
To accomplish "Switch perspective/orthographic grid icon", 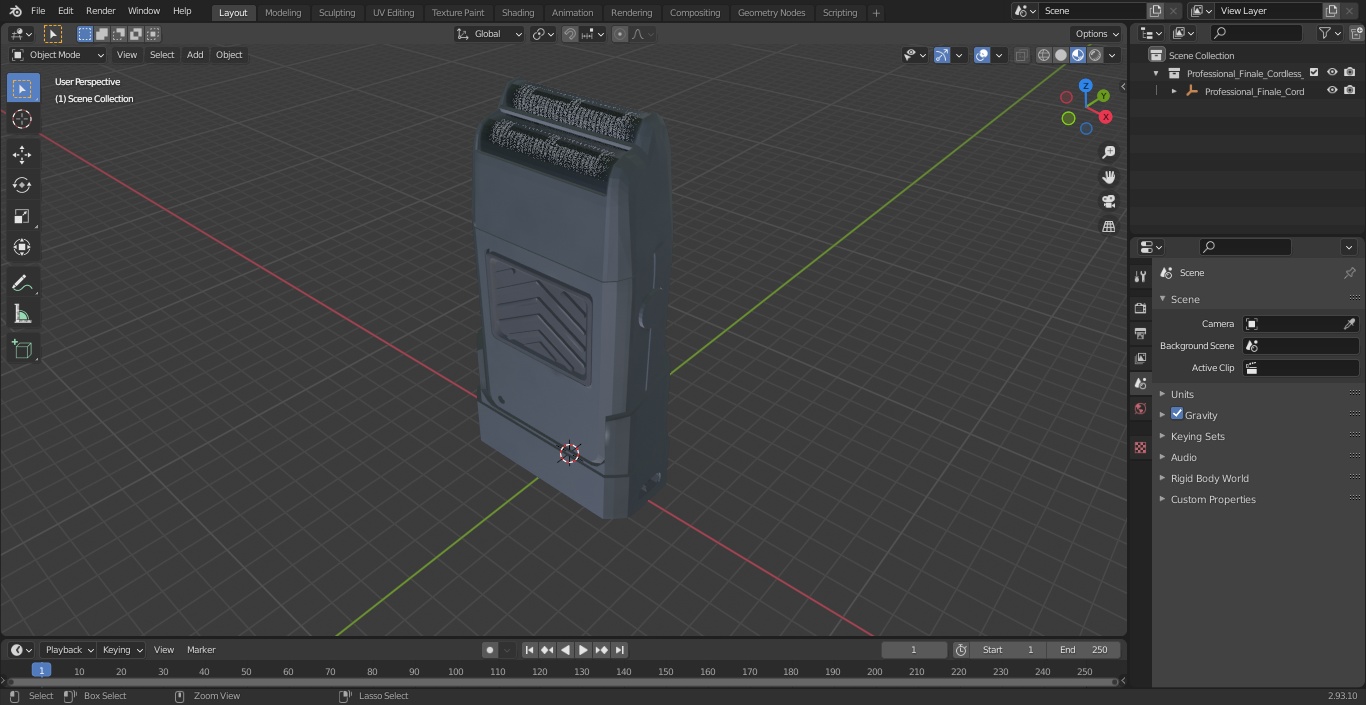I will [1108, 227].
